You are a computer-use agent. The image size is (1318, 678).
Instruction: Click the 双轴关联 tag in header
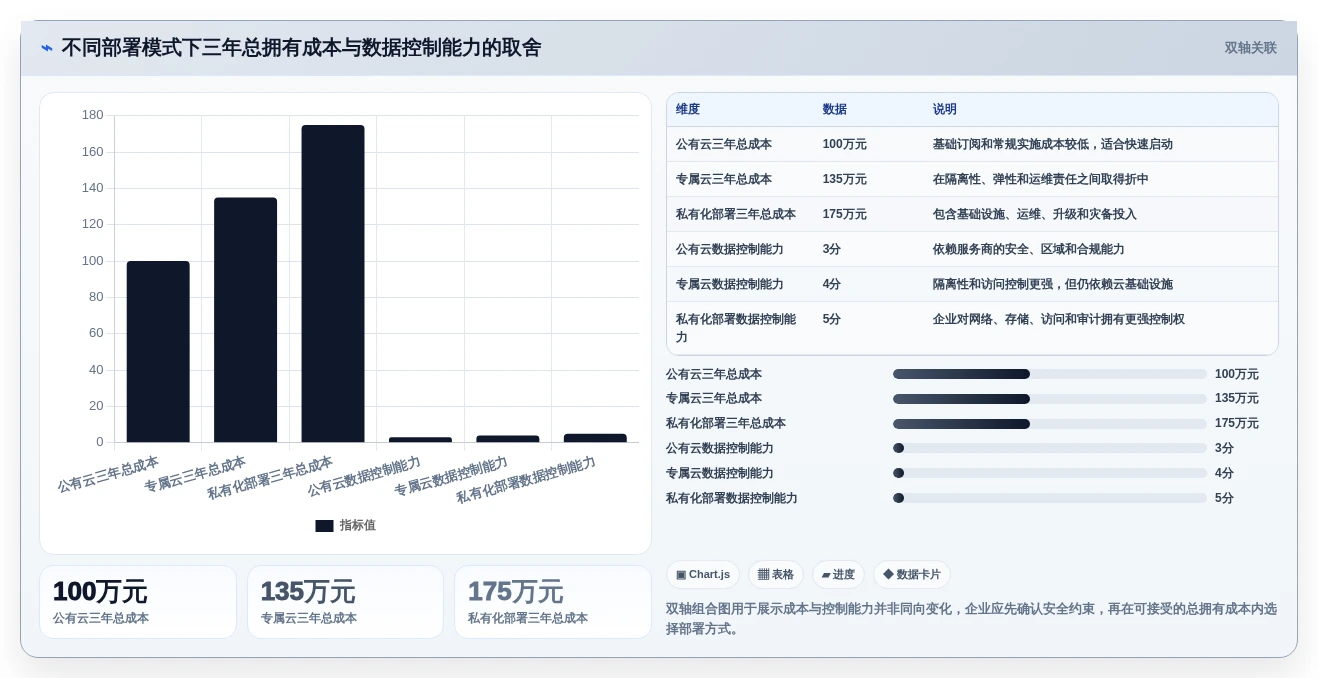(1250, 48)
